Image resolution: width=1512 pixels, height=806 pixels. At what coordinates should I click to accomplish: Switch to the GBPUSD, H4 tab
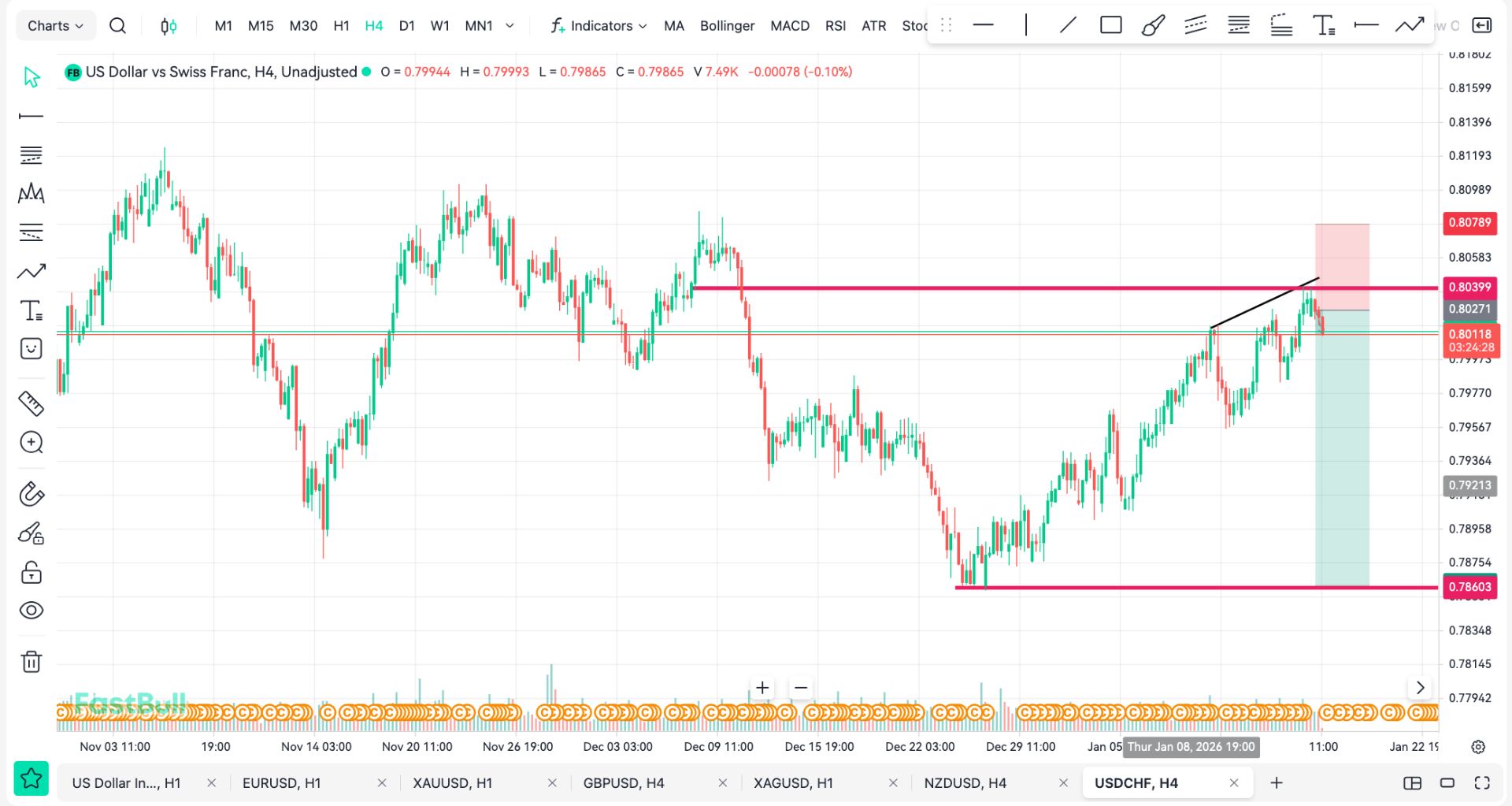point(623,782)
